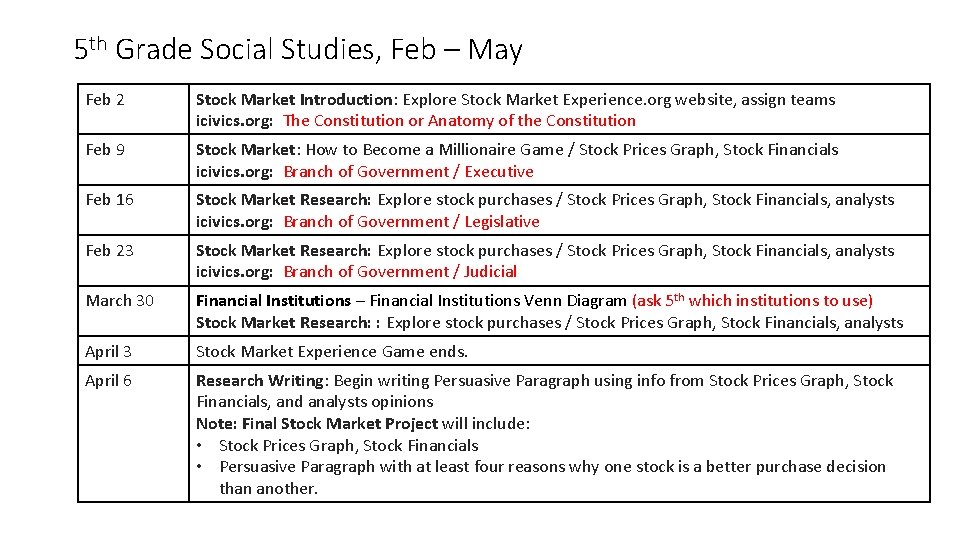Screen dimensions: 960x540
Task: Click 'Stock Market Experience Game ends.' text
Action: (332, 351)
